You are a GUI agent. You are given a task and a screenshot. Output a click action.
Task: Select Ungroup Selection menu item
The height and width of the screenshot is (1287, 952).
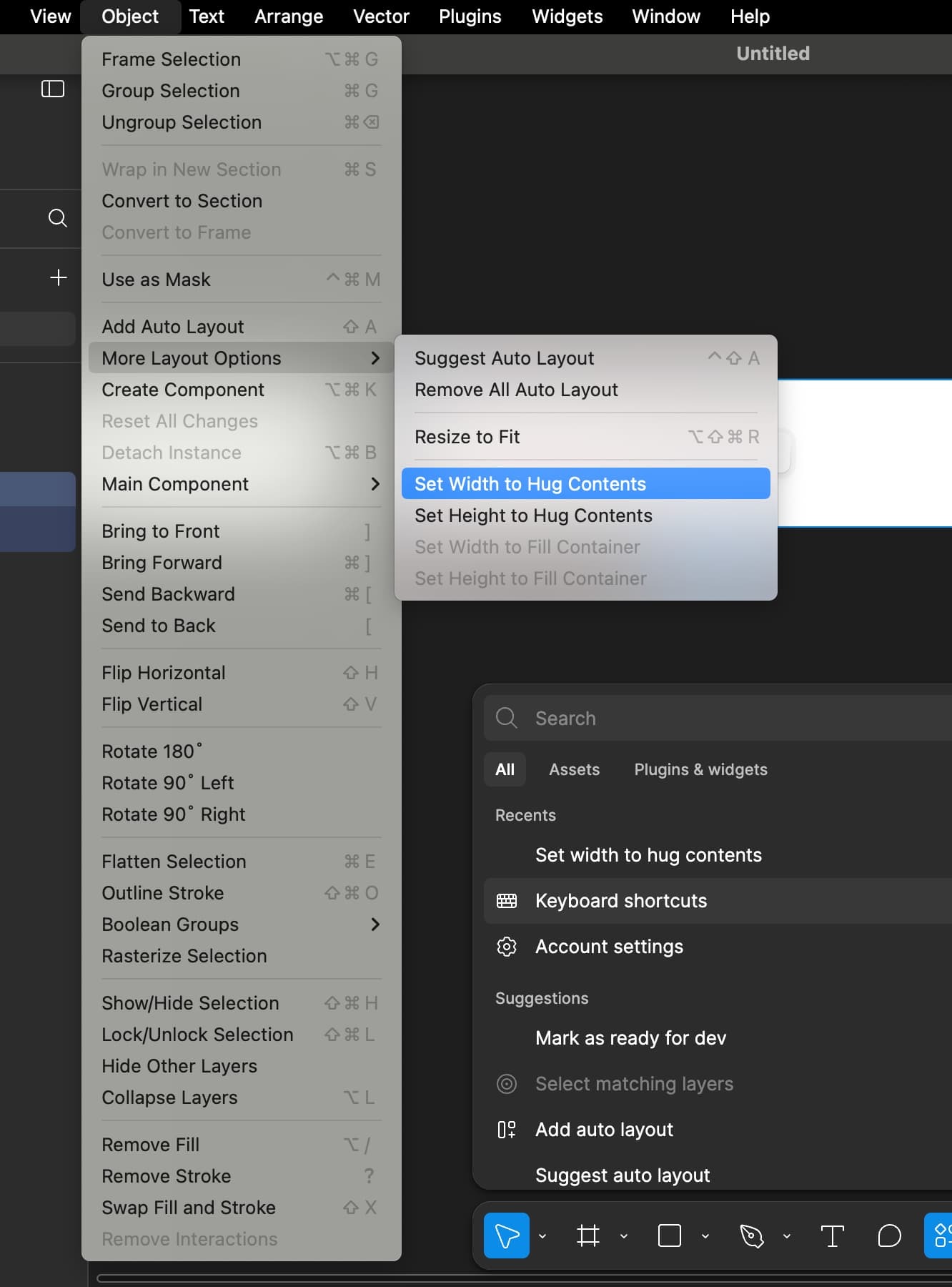pos(242,122)
